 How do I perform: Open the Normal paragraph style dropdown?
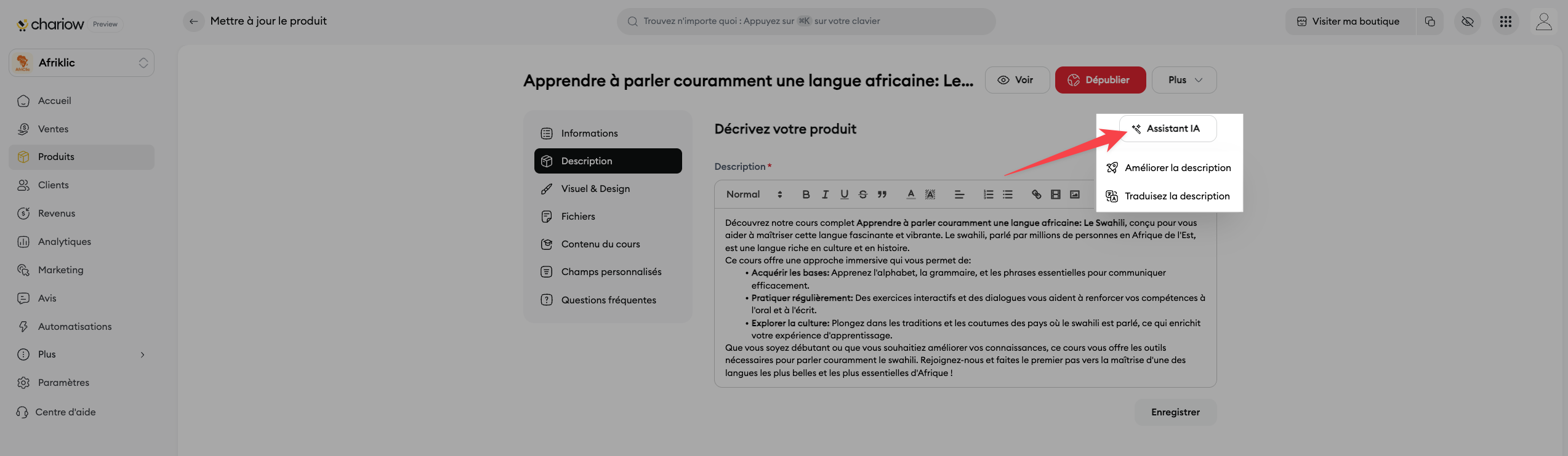point(754,194)
